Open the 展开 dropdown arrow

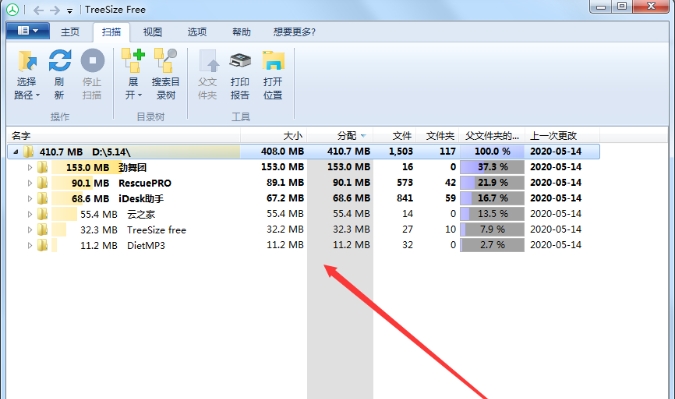[139, 95]
